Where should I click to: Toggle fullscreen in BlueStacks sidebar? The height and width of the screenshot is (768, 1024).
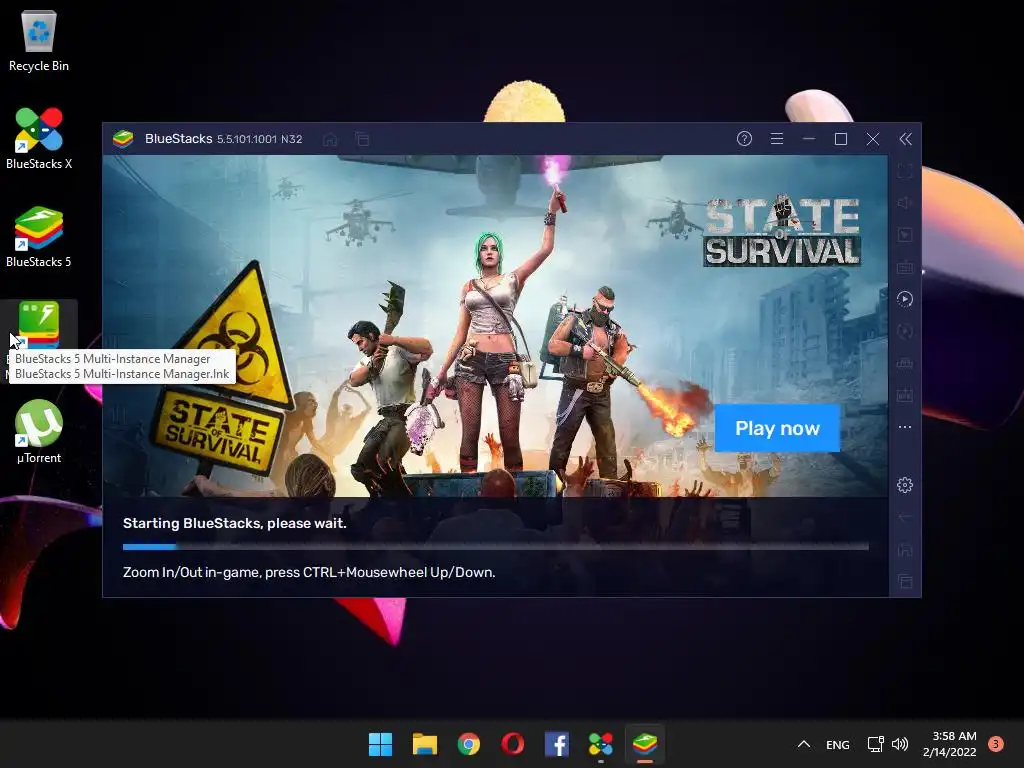904,171
